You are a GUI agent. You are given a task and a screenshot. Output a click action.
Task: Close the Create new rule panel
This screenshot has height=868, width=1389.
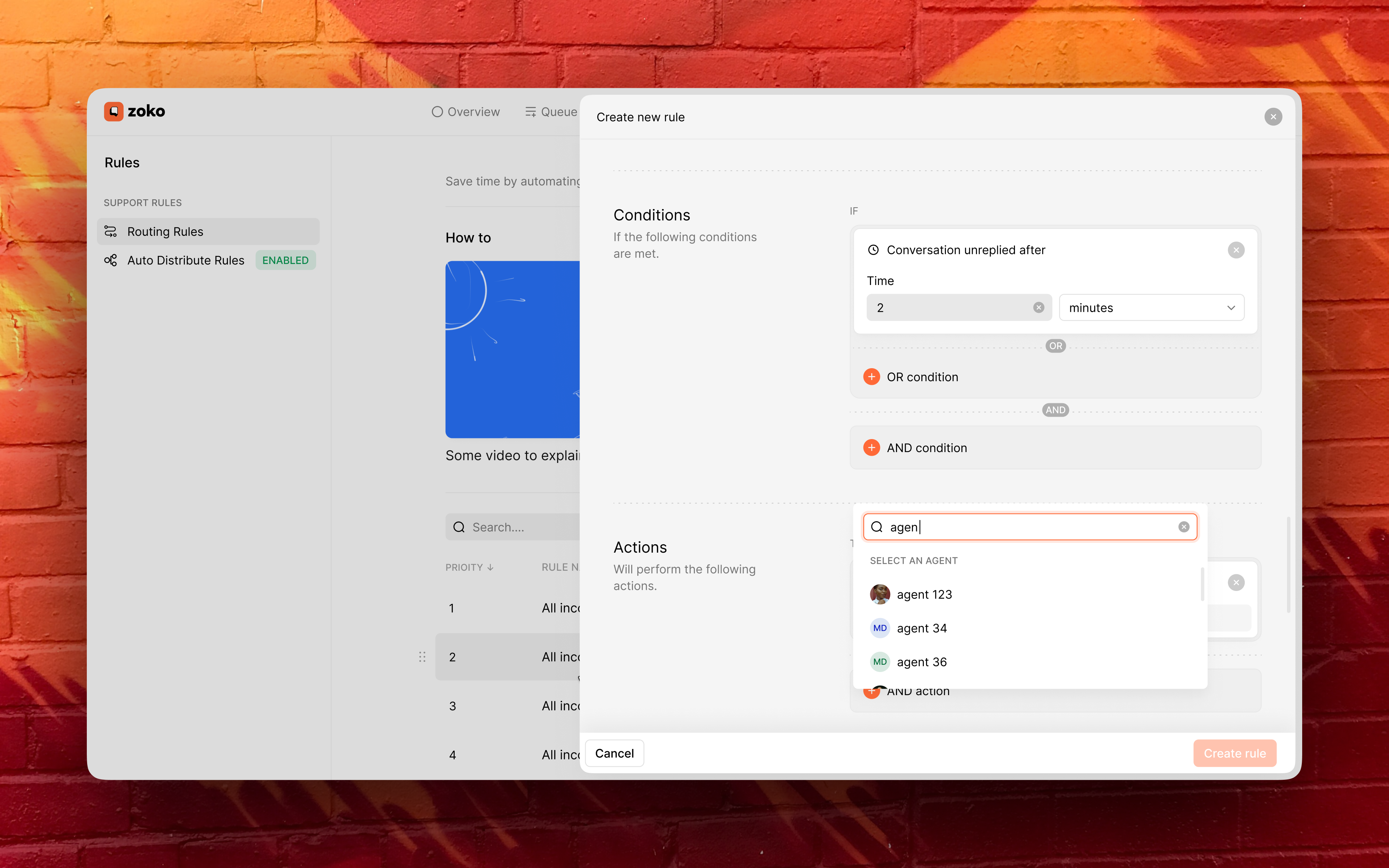pos(1273,116)
